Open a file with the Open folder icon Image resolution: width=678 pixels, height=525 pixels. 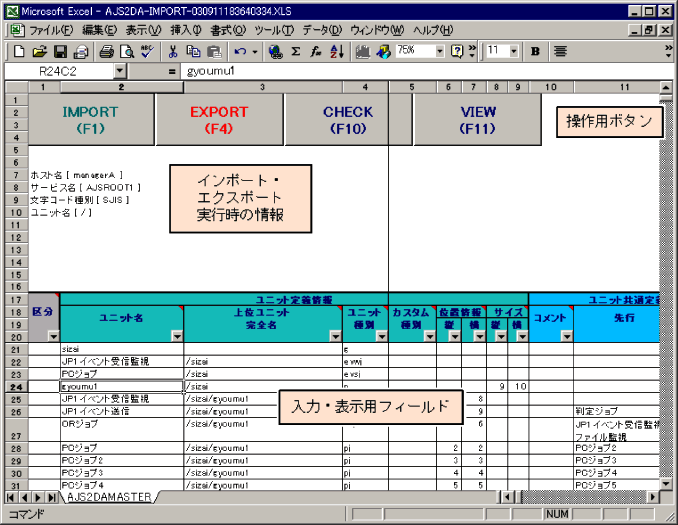pyautogui.click(x=39, y=51)
